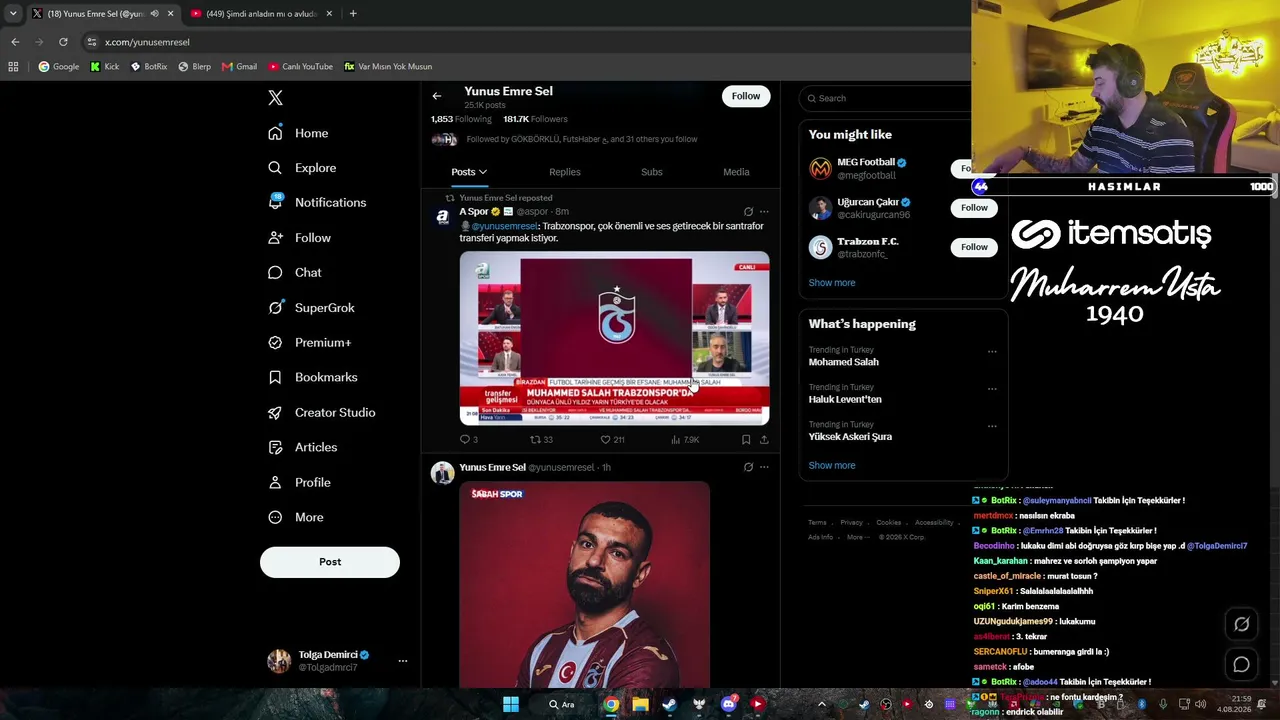
Task: Click the Grok floating button
Action: 1241,624
